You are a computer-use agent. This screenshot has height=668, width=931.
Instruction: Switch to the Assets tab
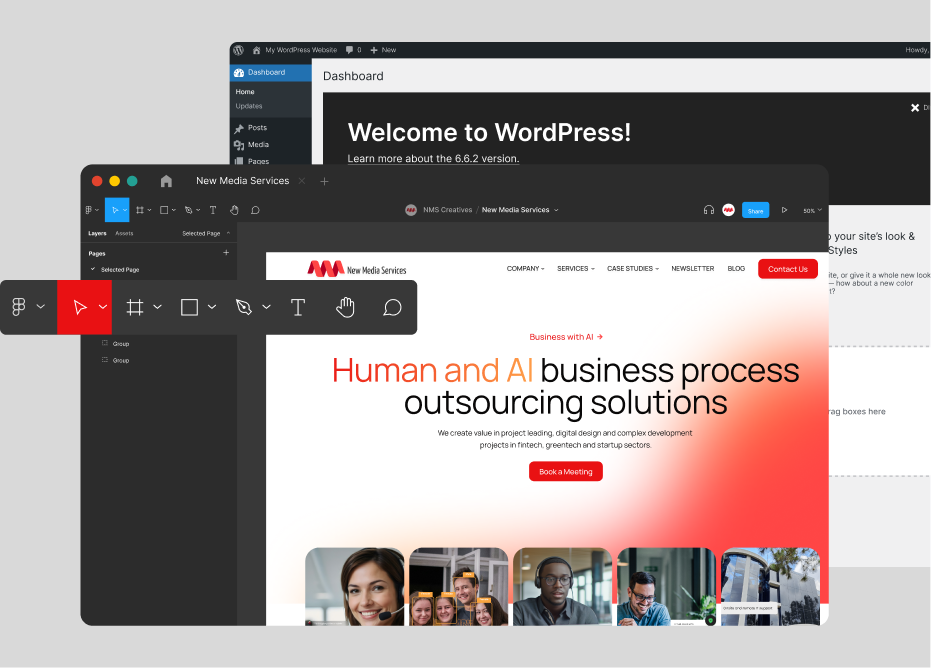[124, 233]
